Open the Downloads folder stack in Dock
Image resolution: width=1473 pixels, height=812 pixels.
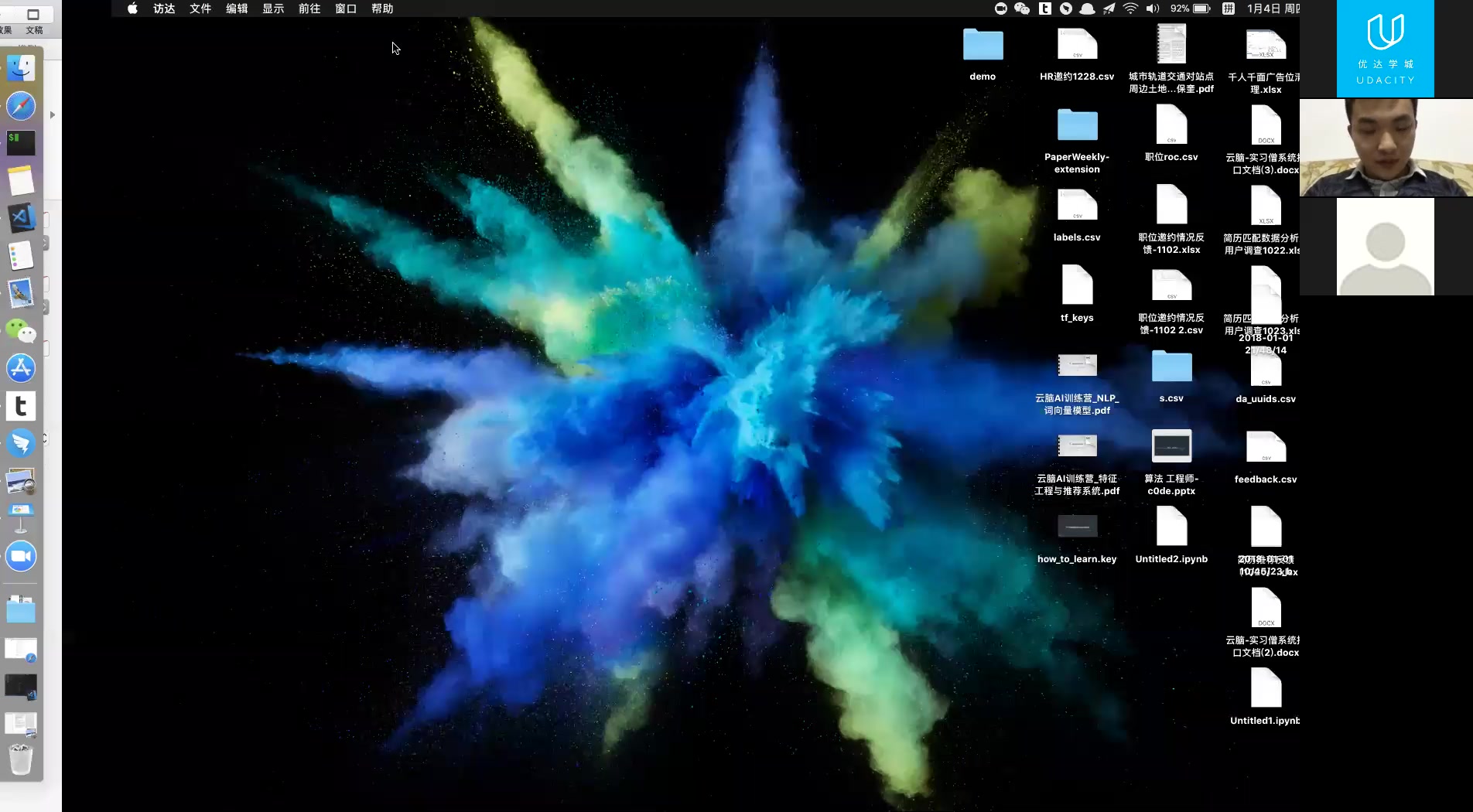click(x=21, y=609)
